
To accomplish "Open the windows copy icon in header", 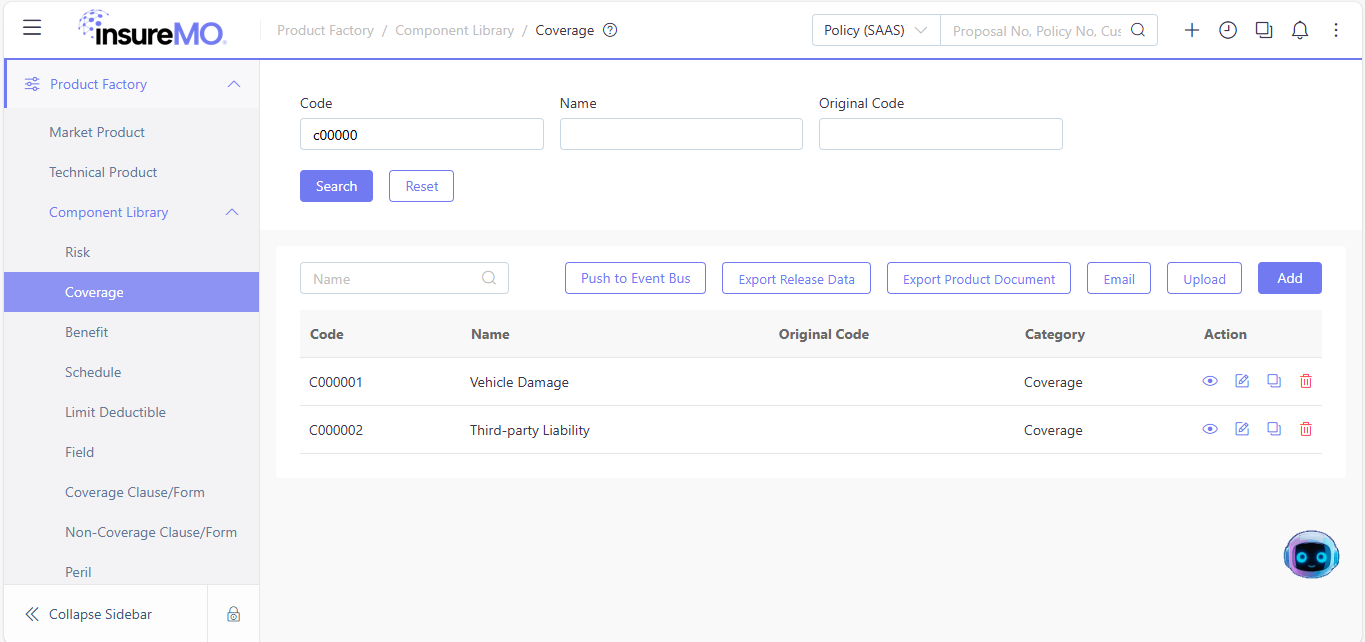I will point(1264,30).
